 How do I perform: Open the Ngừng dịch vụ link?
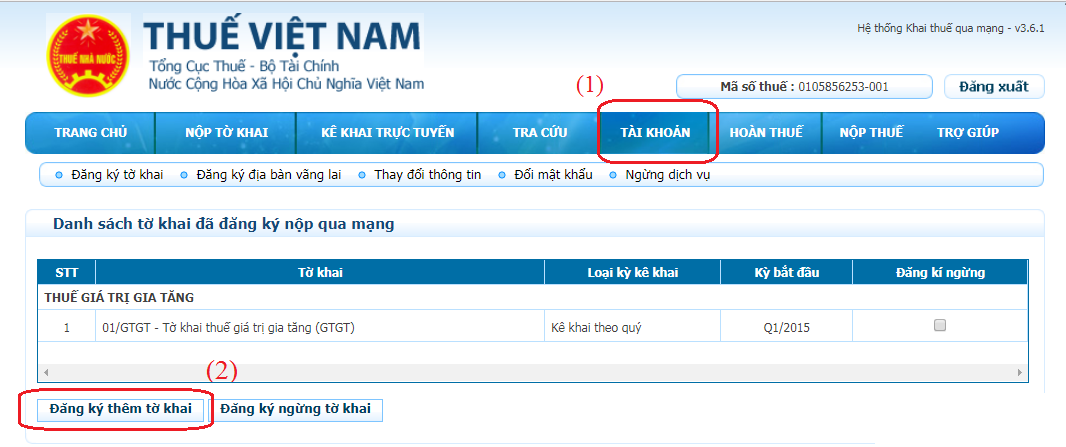(667, 175)
